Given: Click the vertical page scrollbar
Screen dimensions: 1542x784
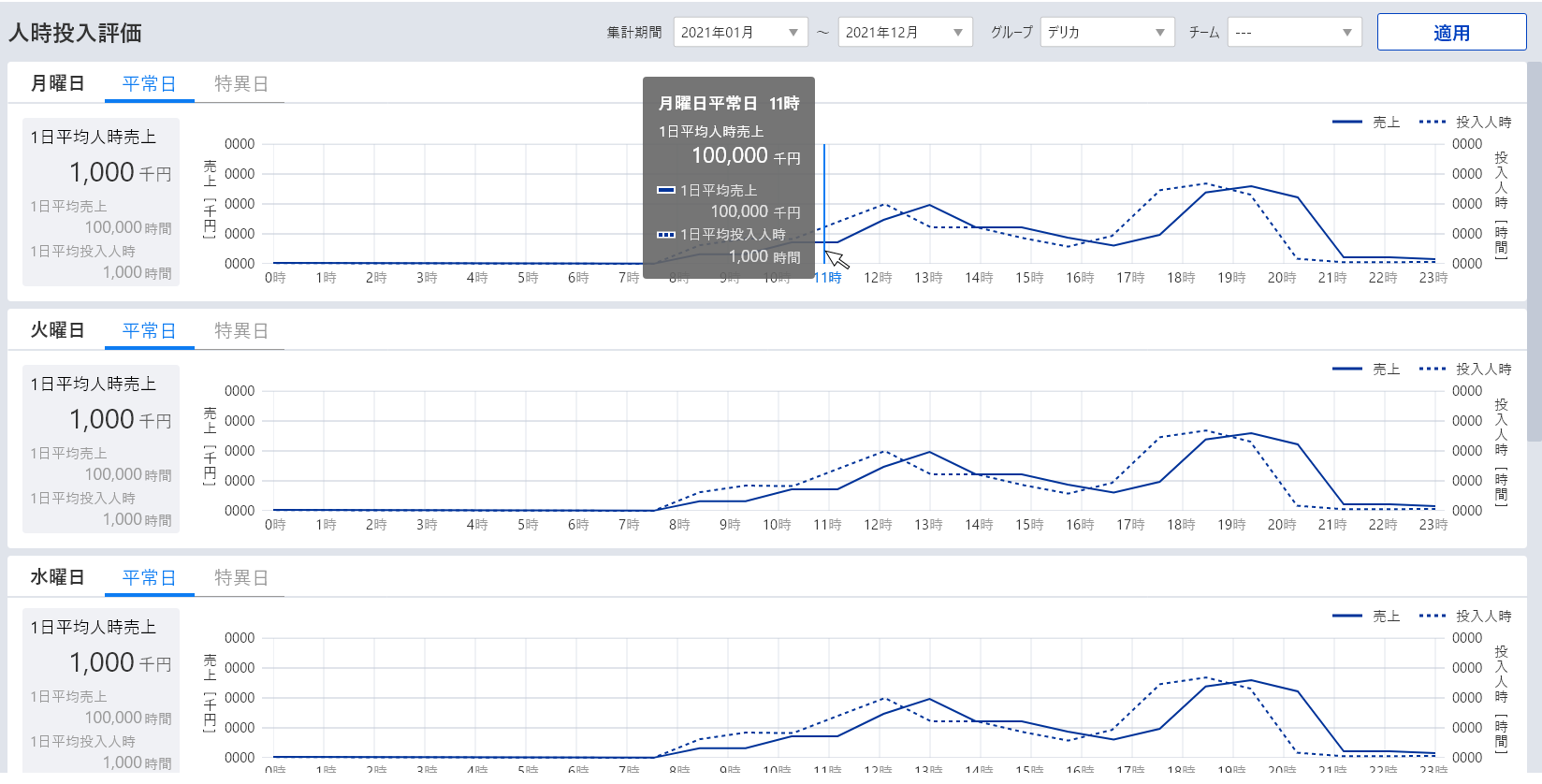Looking at the screenshot, I should (1534, 253).
